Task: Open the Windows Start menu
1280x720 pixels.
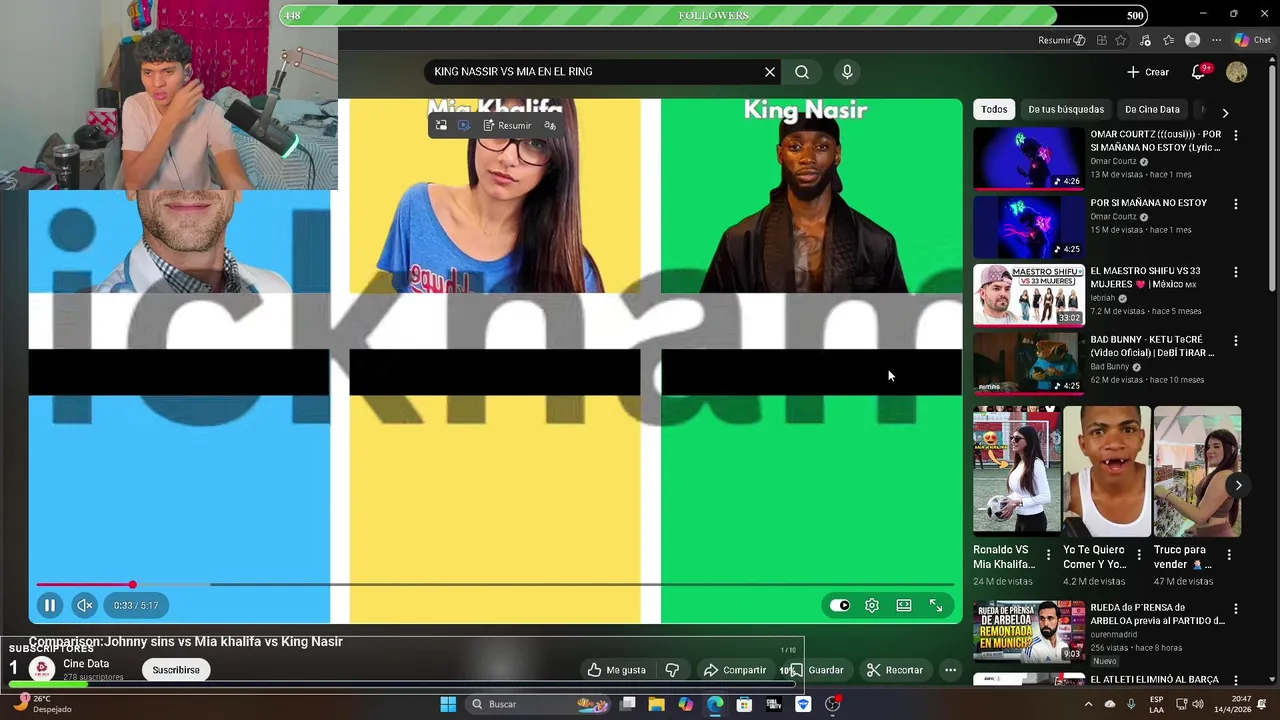Action: pyautogui.click(x=448, y=704)
